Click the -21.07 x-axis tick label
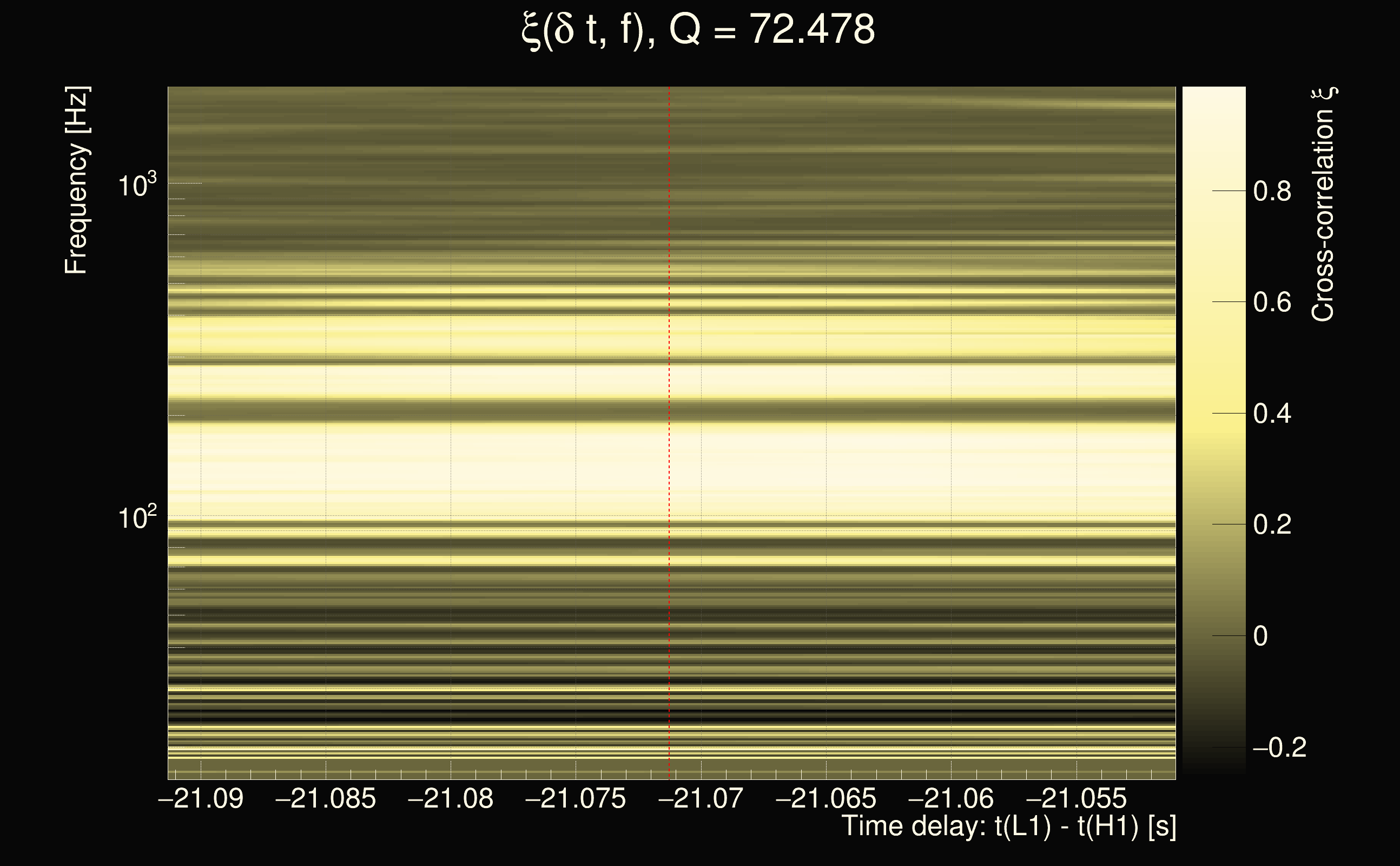 (701, 798)
